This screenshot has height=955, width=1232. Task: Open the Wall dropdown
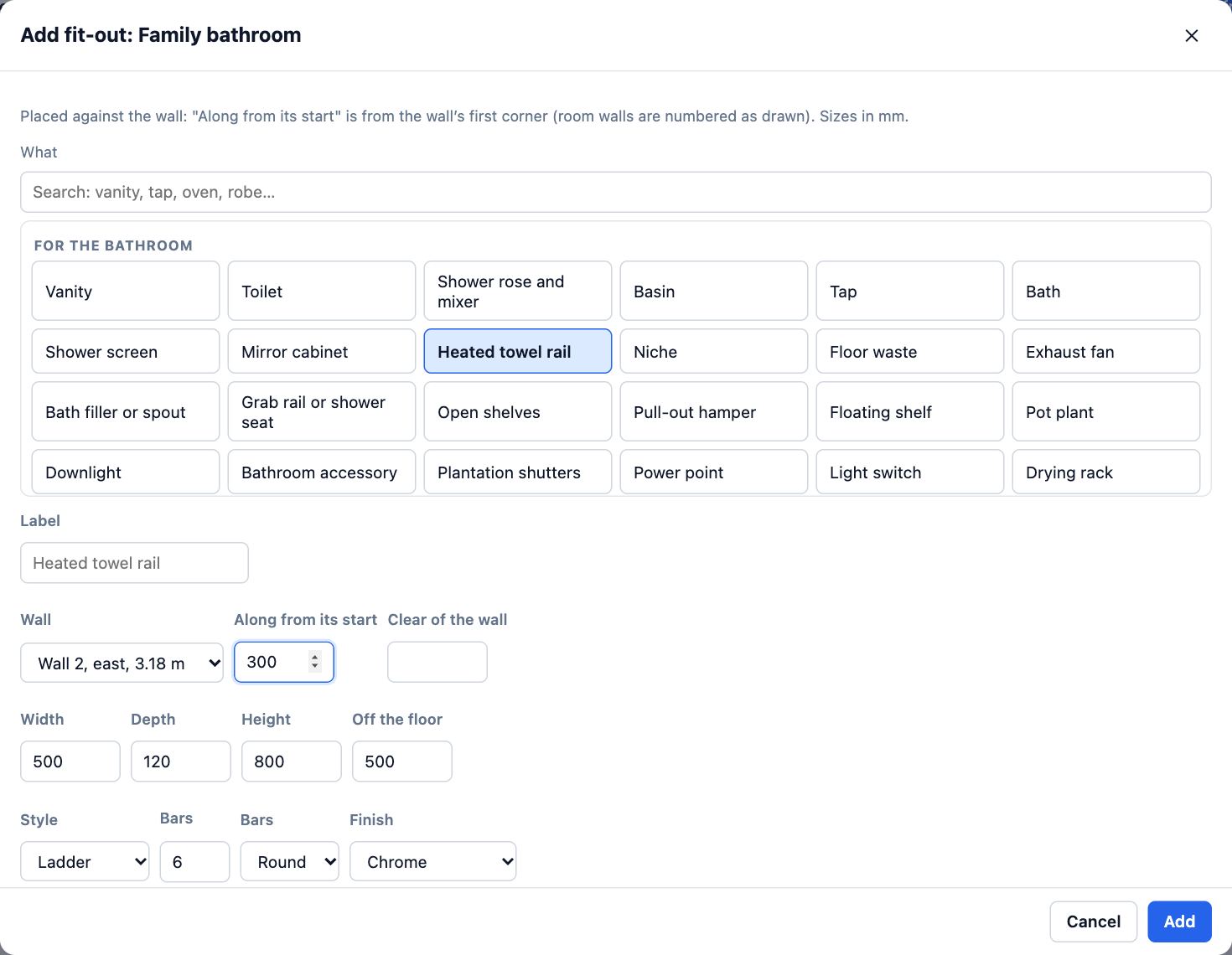pos(122,663)
